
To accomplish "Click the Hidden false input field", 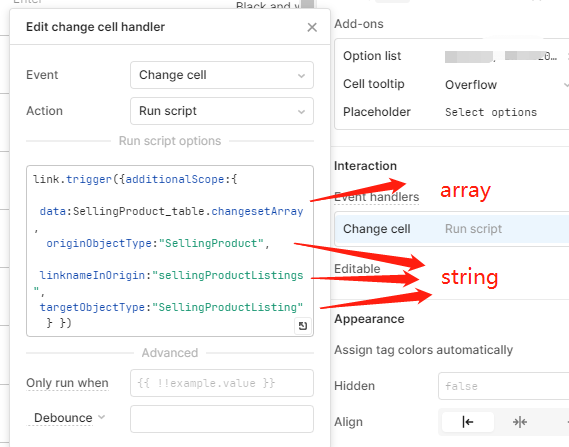I will point(504,386).
